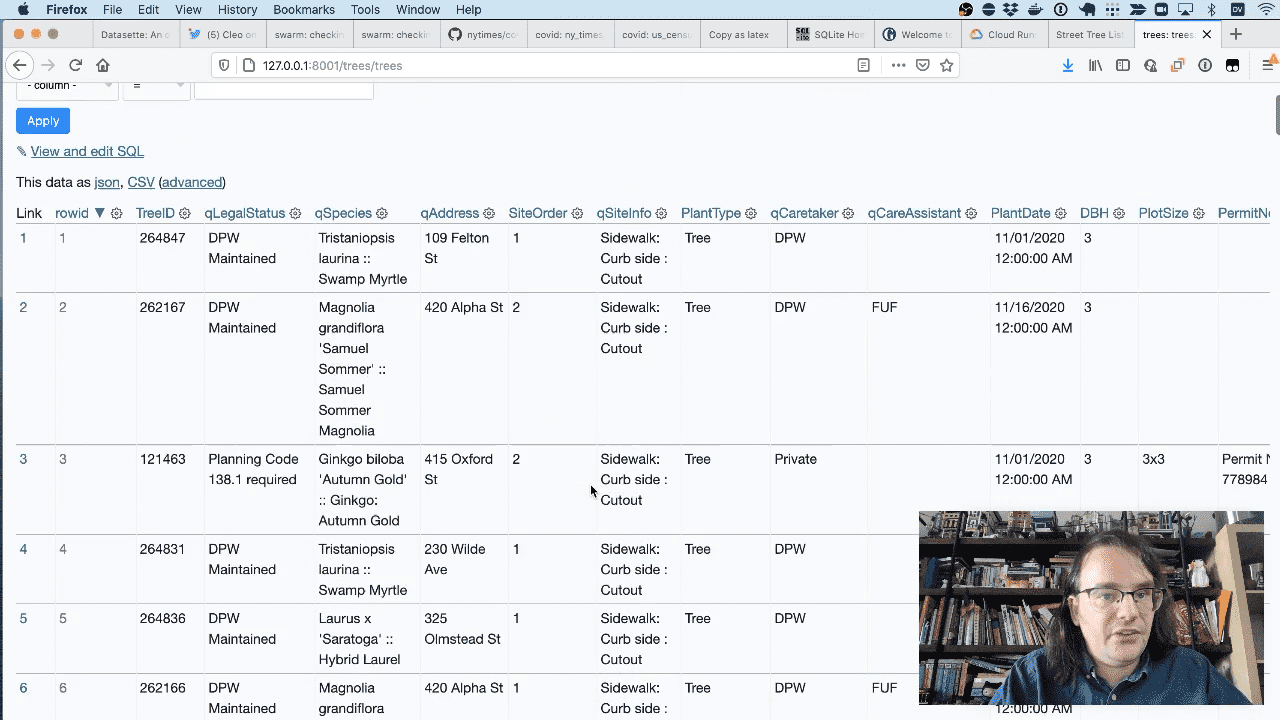
Task: Switch to the Street Tree List tab
Action: tap(1089, 34)
